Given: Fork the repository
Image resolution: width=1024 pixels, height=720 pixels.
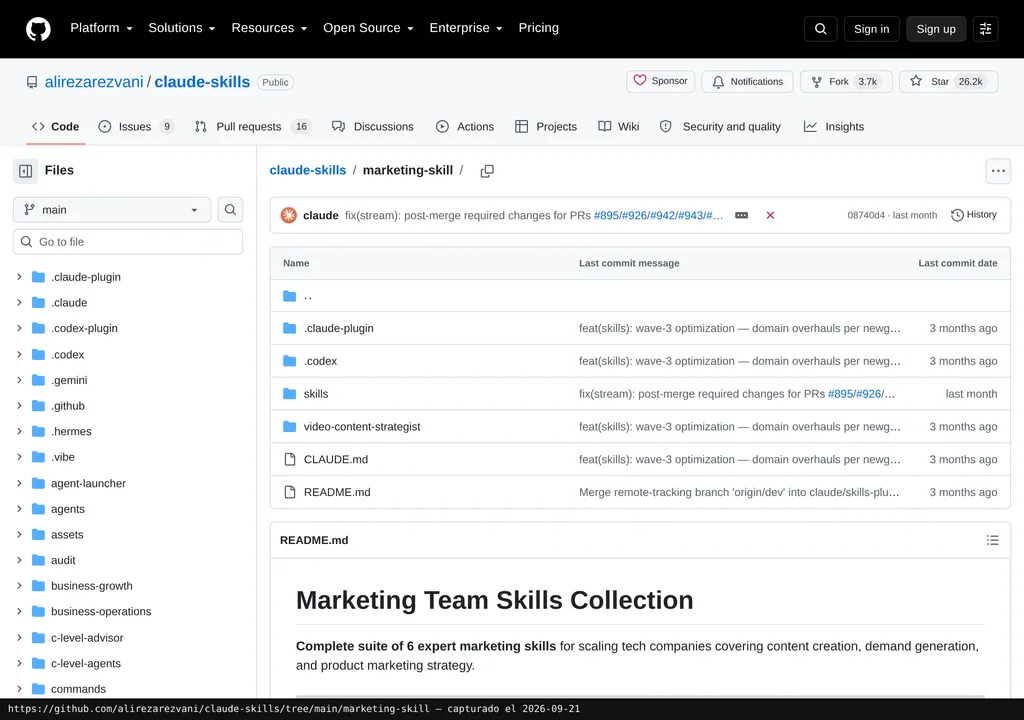Looking at the screenshot, I should tap(846, 82).
